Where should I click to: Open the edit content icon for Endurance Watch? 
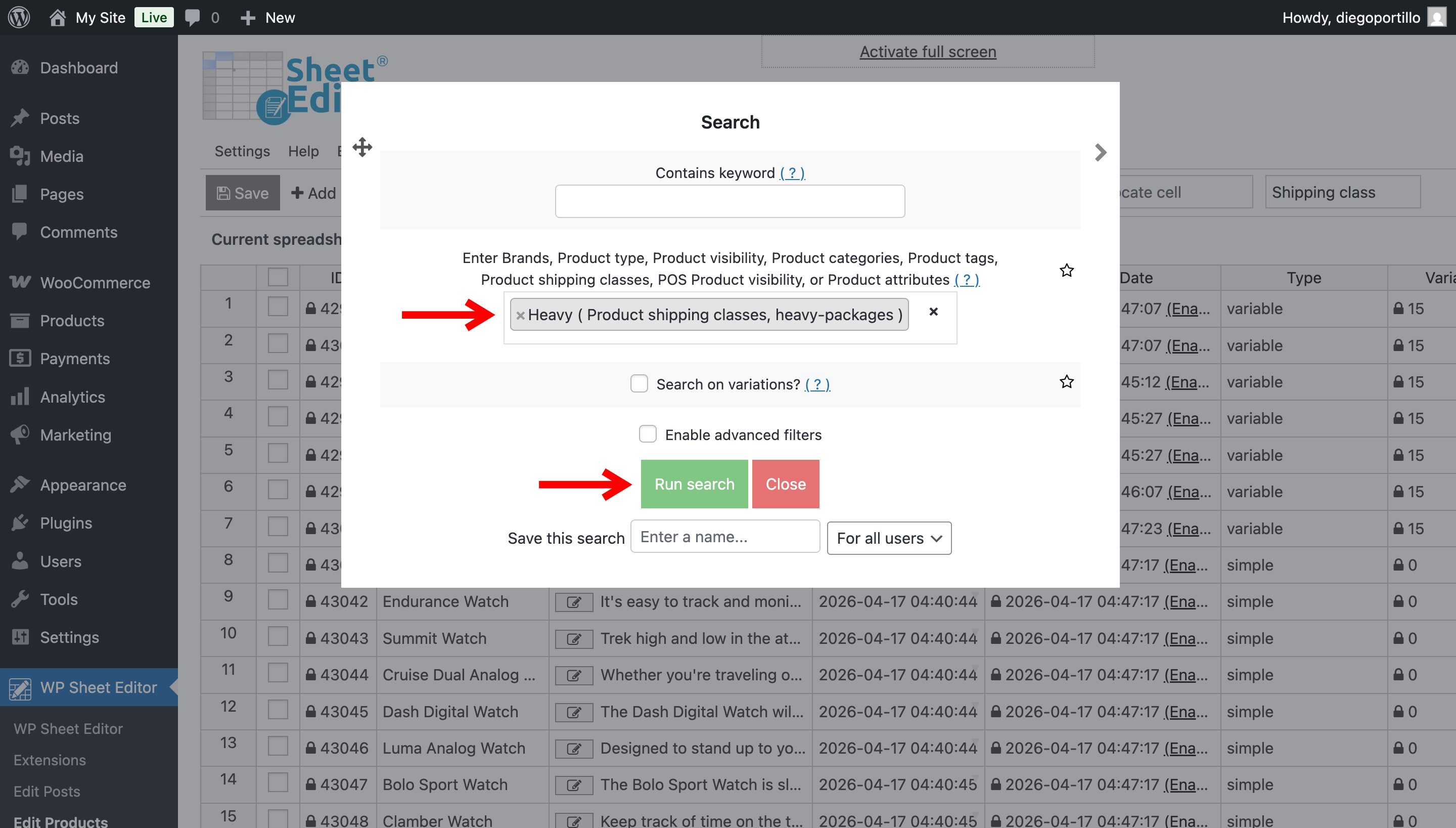tap(573, 602)
